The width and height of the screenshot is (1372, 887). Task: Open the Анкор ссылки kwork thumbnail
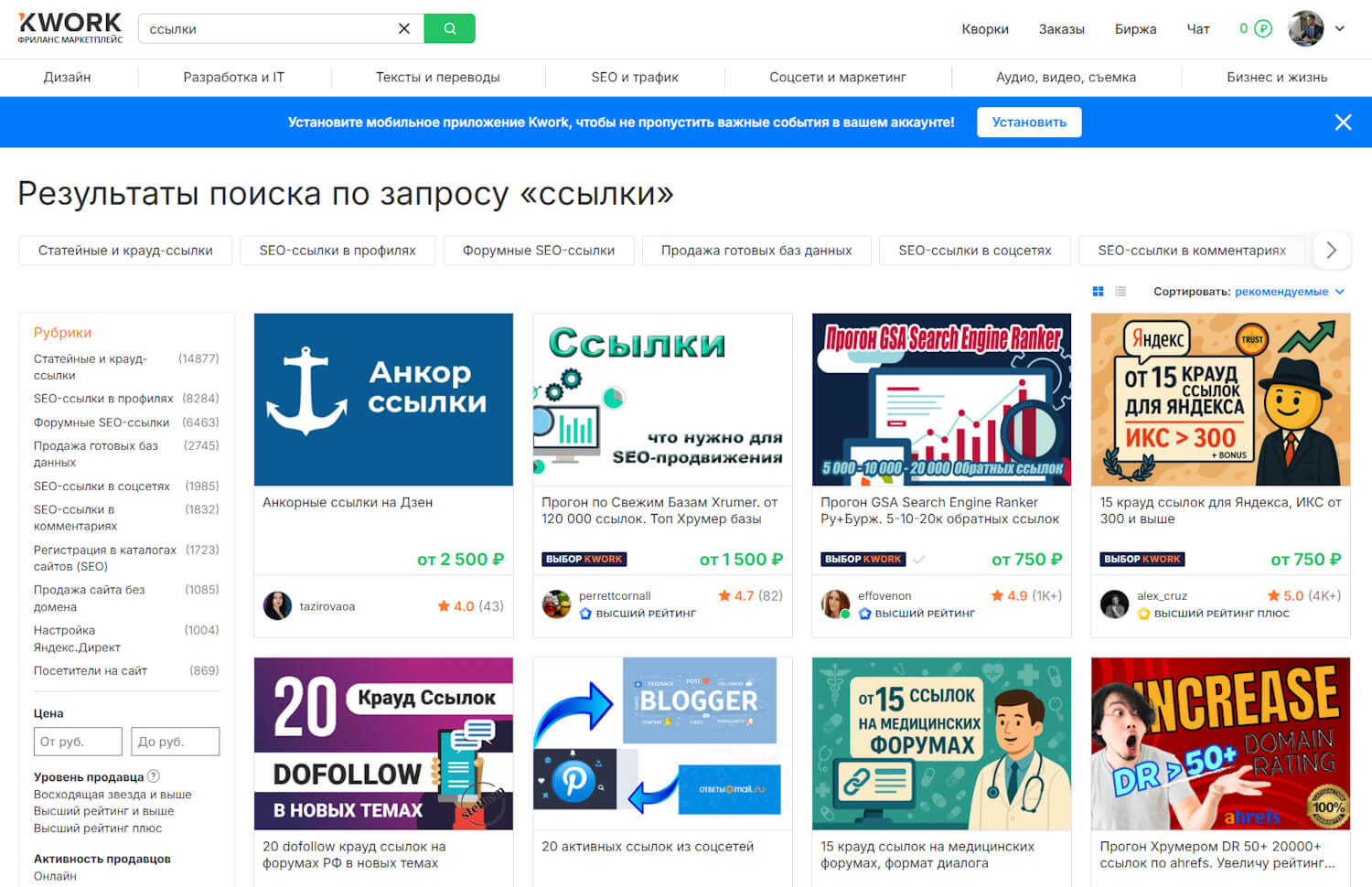[x=383, y=400]
